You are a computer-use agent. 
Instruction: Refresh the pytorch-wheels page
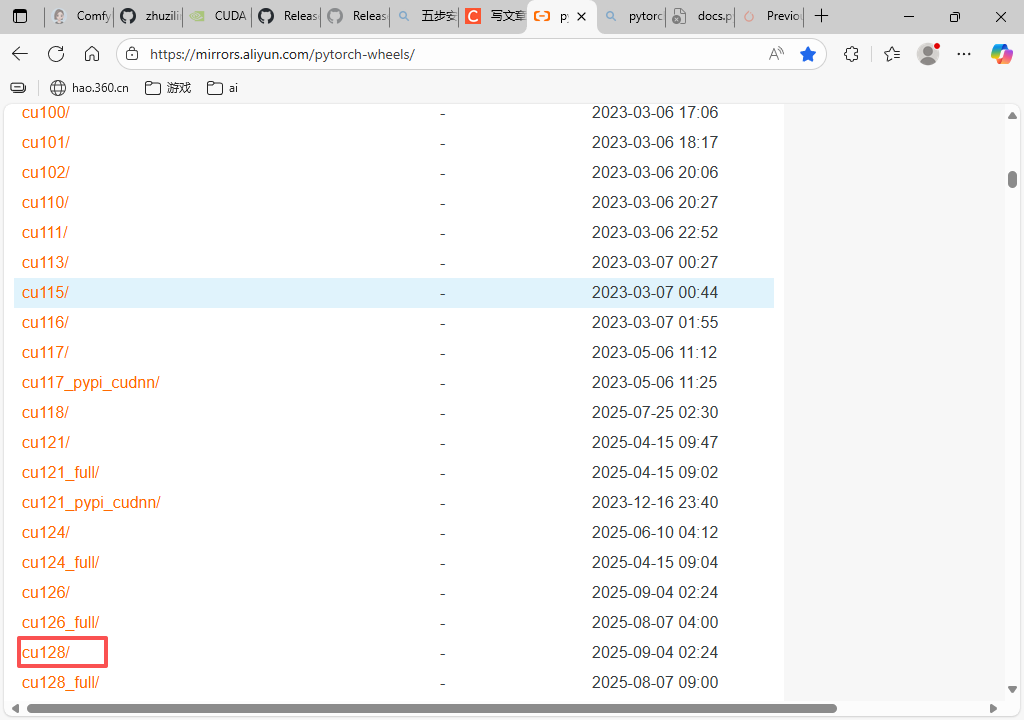point(56,54)
